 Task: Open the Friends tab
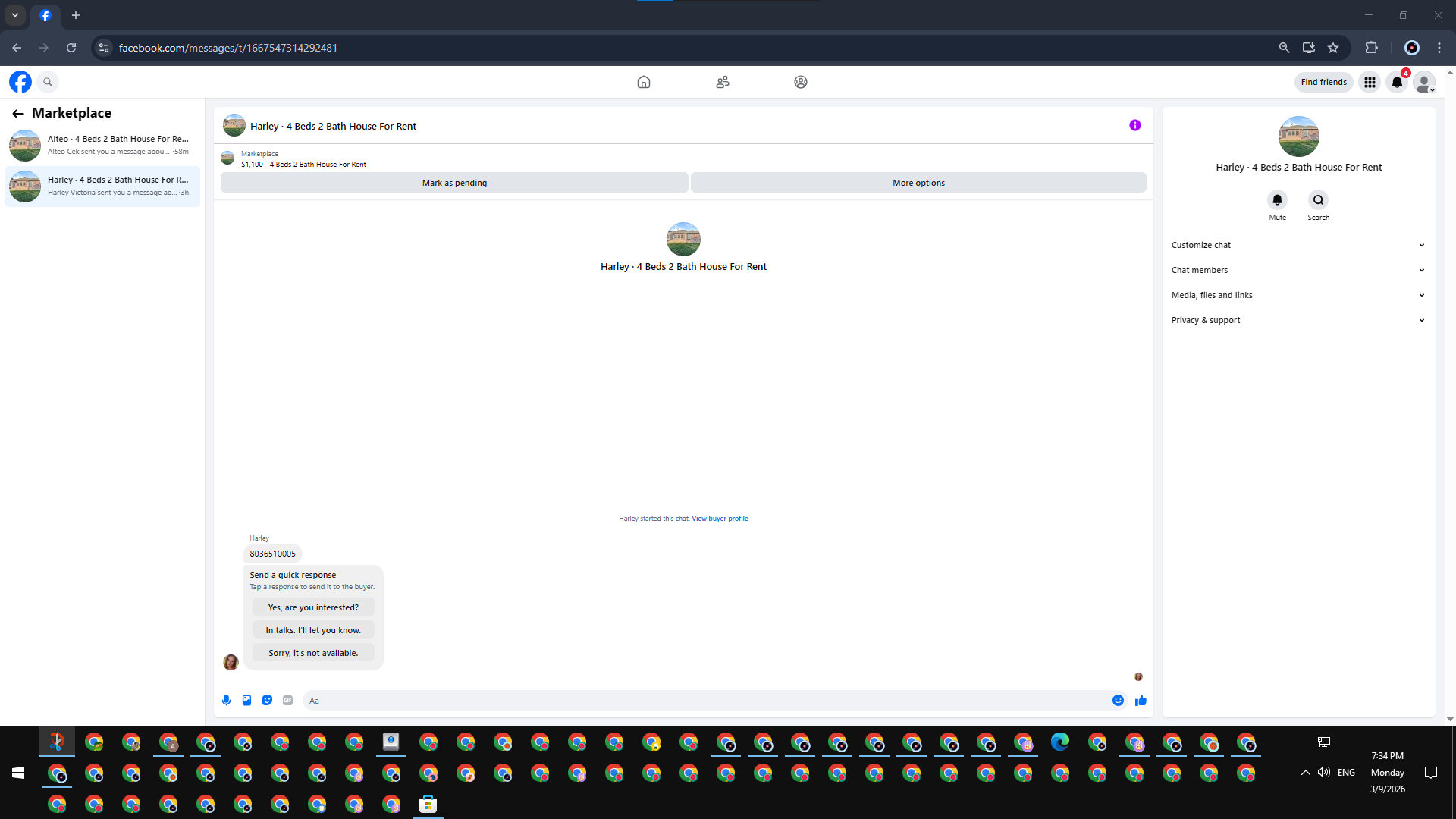722,82
